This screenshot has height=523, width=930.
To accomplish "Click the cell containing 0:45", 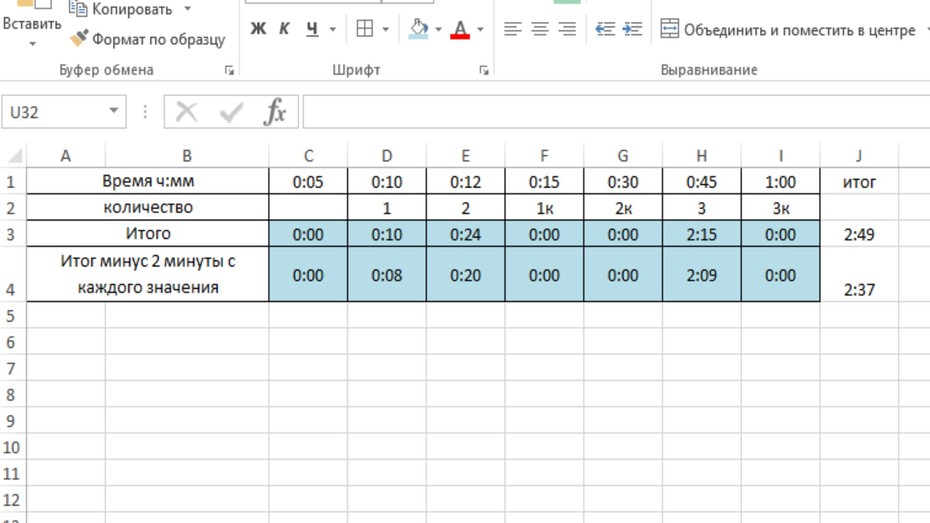I will click(702, 181).
